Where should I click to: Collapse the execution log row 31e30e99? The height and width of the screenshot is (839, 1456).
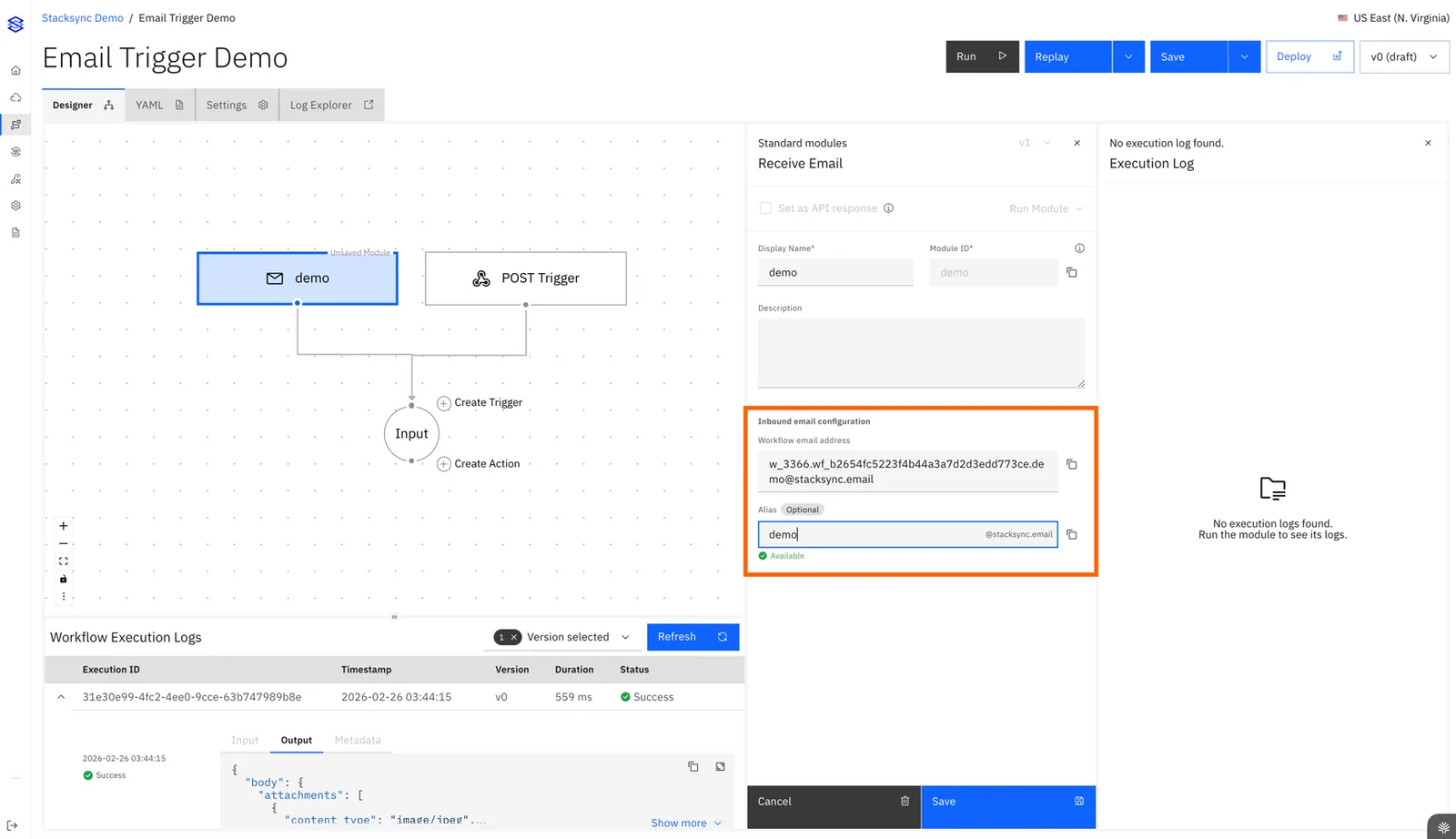click(x=61, y=697)
